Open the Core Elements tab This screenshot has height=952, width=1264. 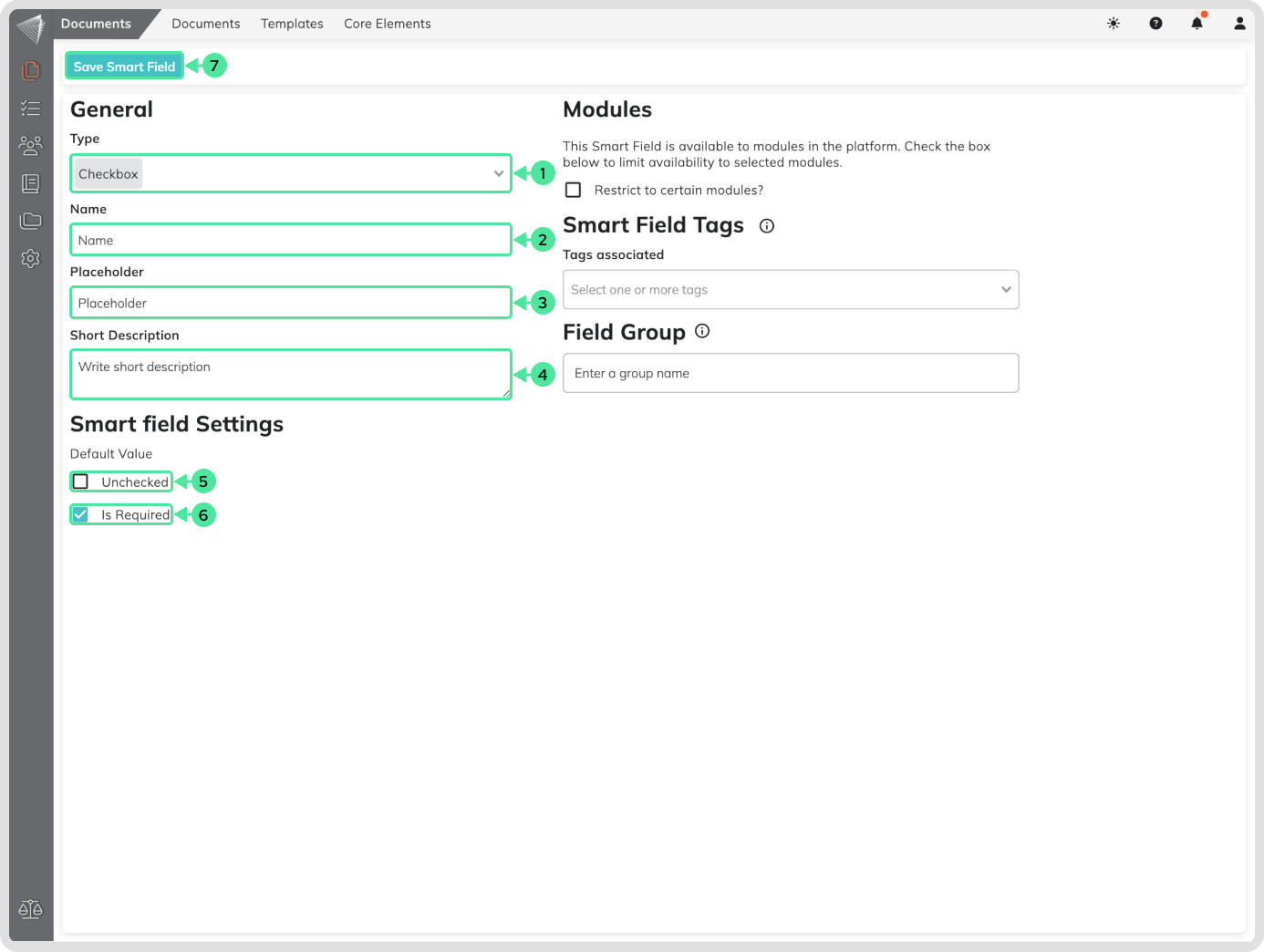pos(387,24)
